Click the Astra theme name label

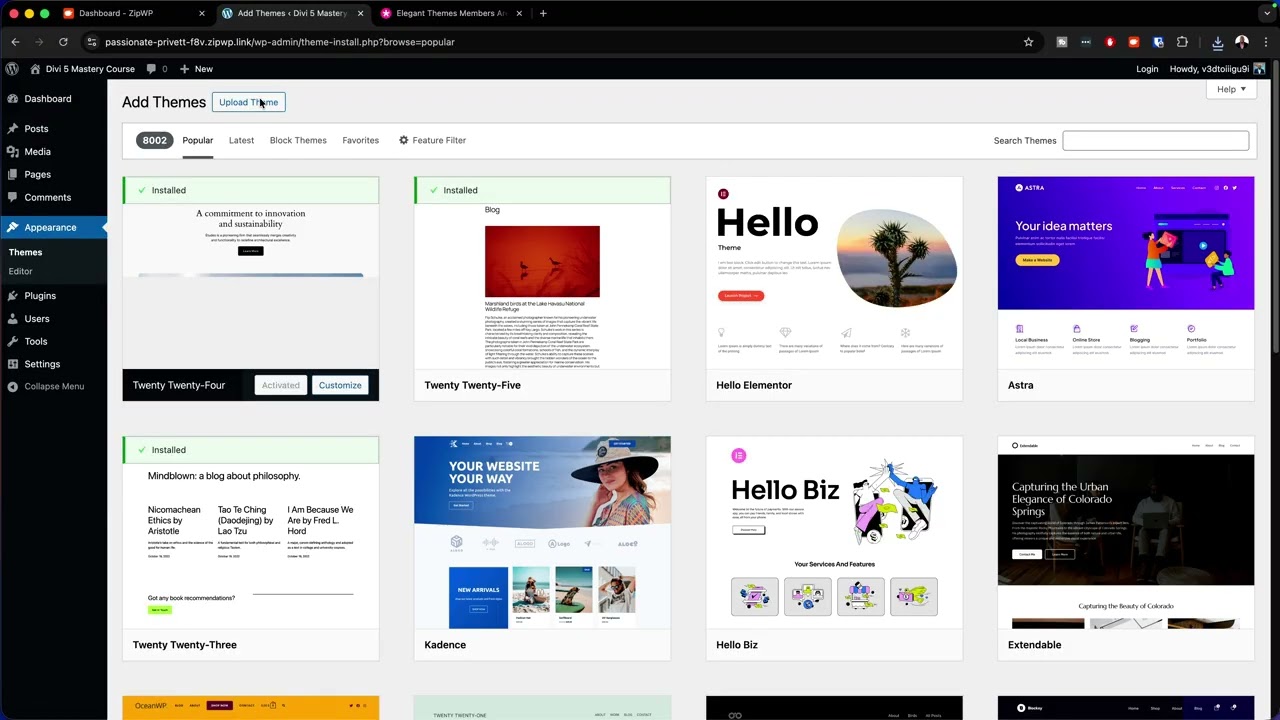pyautogui.click(x=1020, y=386)
